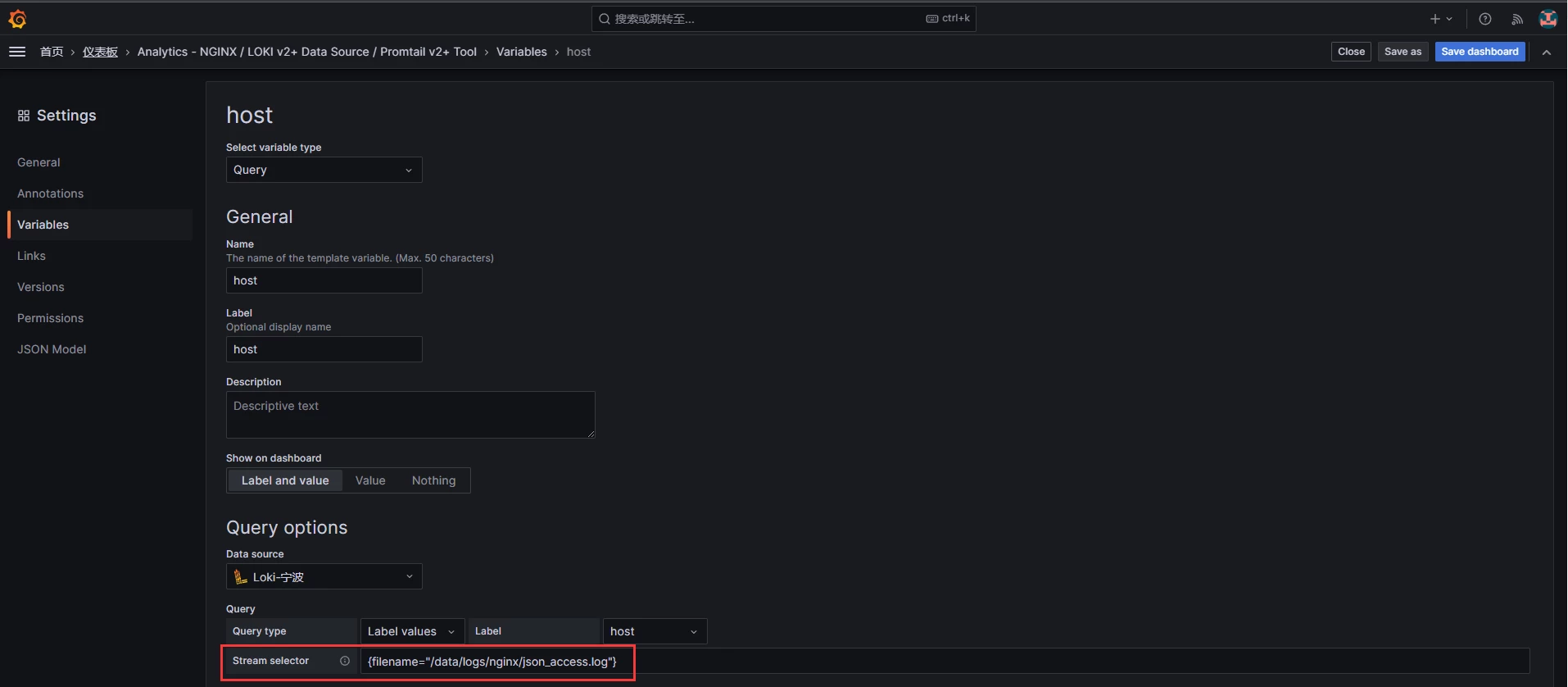Image resolution: width=1568 pixels, height=687 pixels.
Task: Open the help question mark icon
Action: coord(1484,19)
